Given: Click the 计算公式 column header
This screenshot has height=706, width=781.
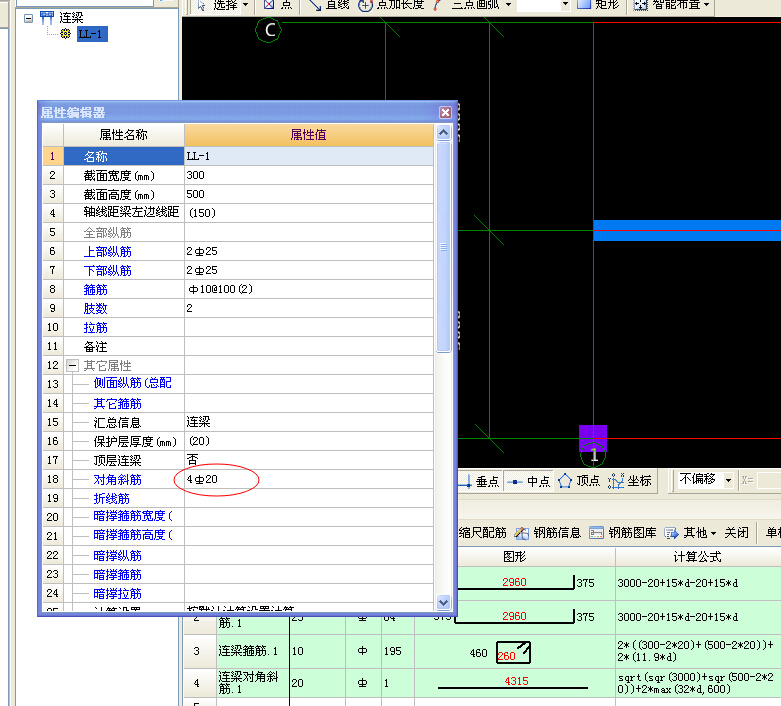Looking at the screenshot, I should coord(697,557).
